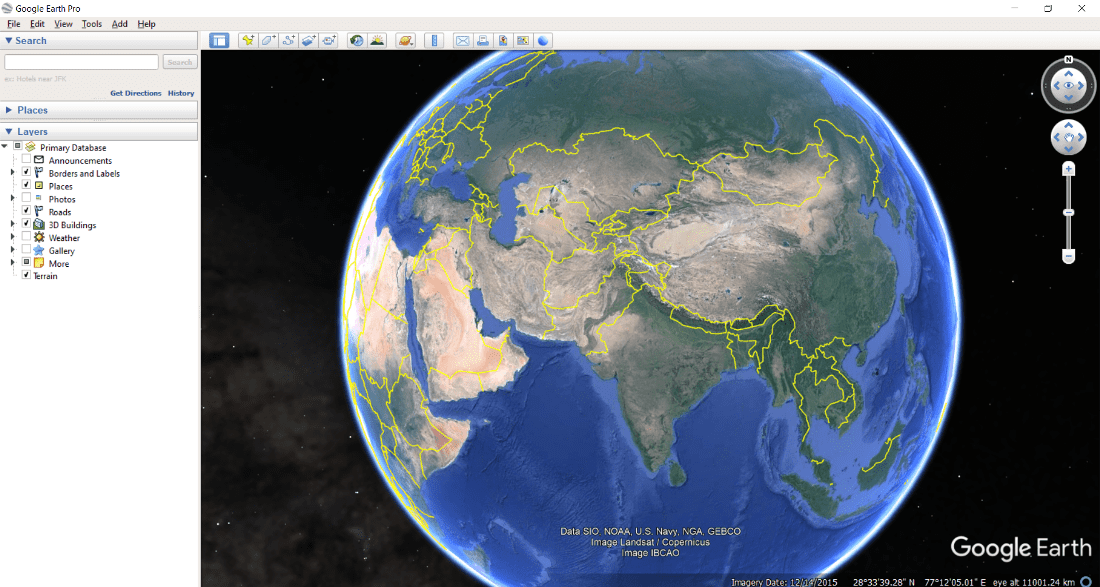Open the Add menu
Viewport: 1100px width, 587px height.
coord(119,24)
